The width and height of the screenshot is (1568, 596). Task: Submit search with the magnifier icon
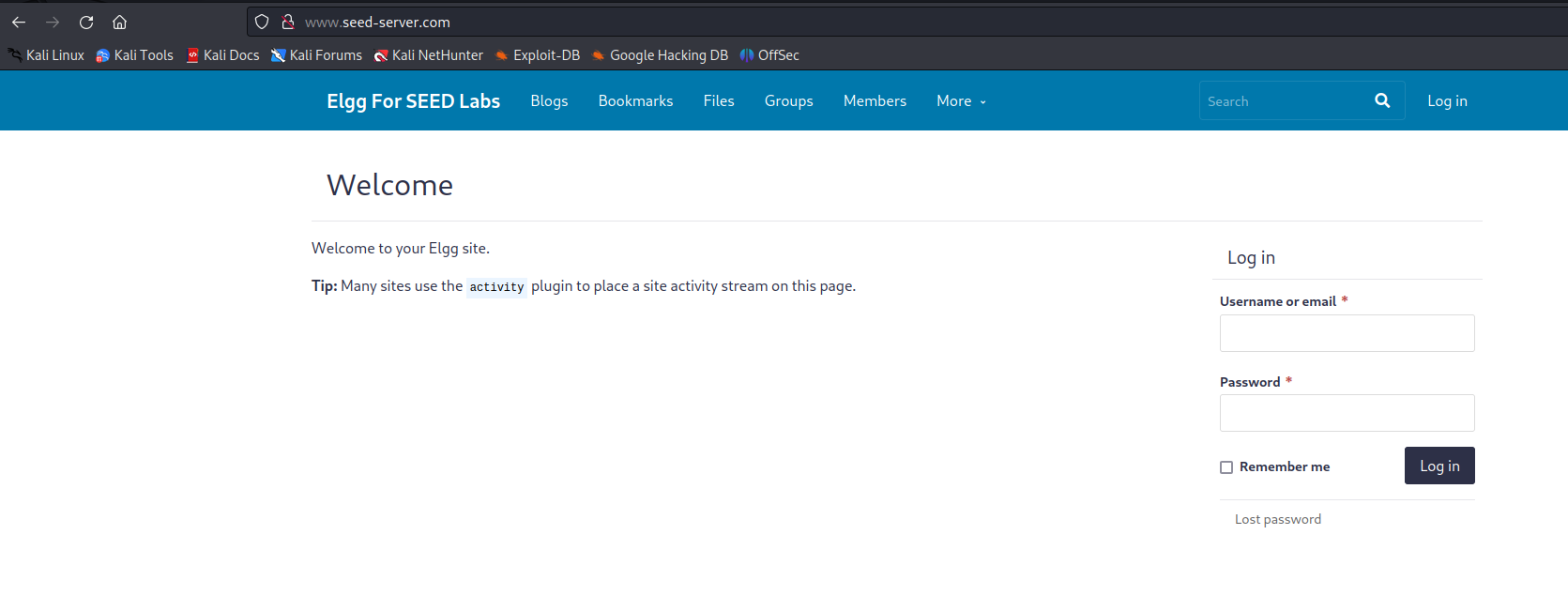(x=1382, y=100)
